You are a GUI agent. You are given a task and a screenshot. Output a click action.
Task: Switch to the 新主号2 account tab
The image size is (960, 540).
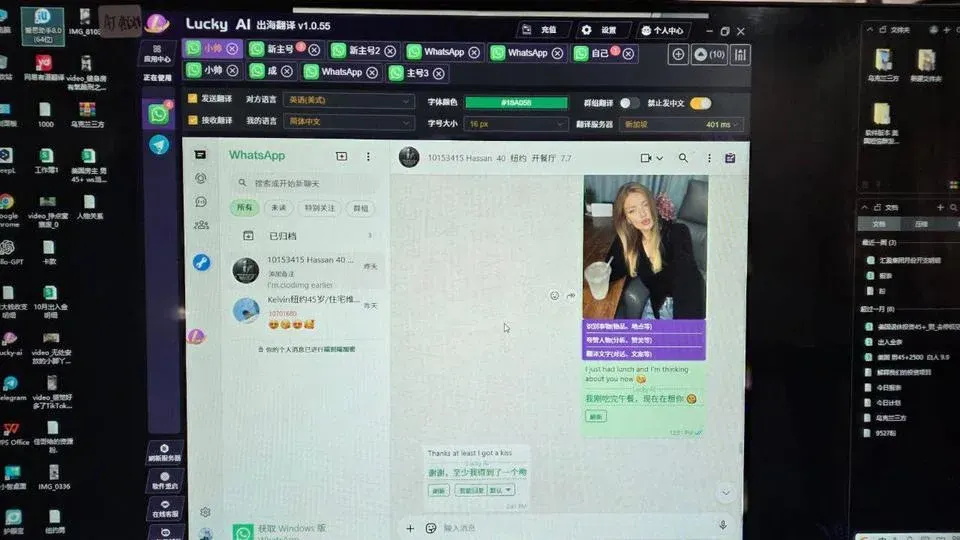tap(356, 50)
